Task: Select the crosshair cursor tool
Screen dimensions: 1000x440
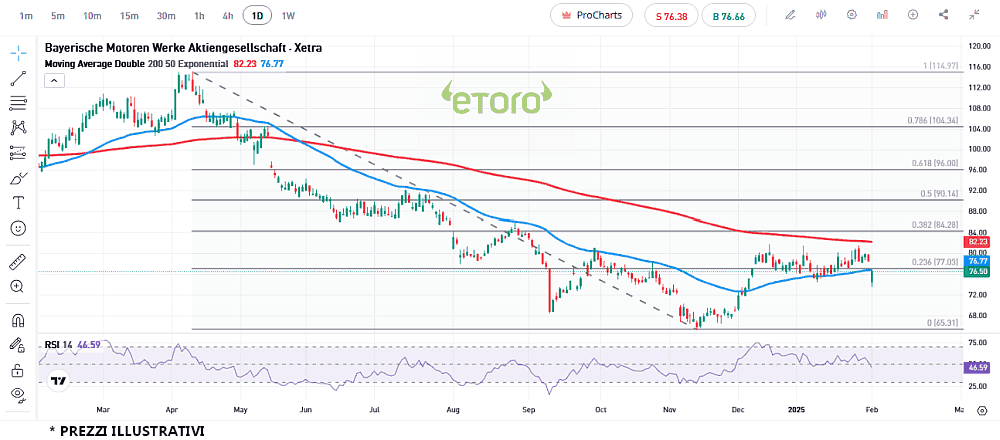Action: pos(18,52)
